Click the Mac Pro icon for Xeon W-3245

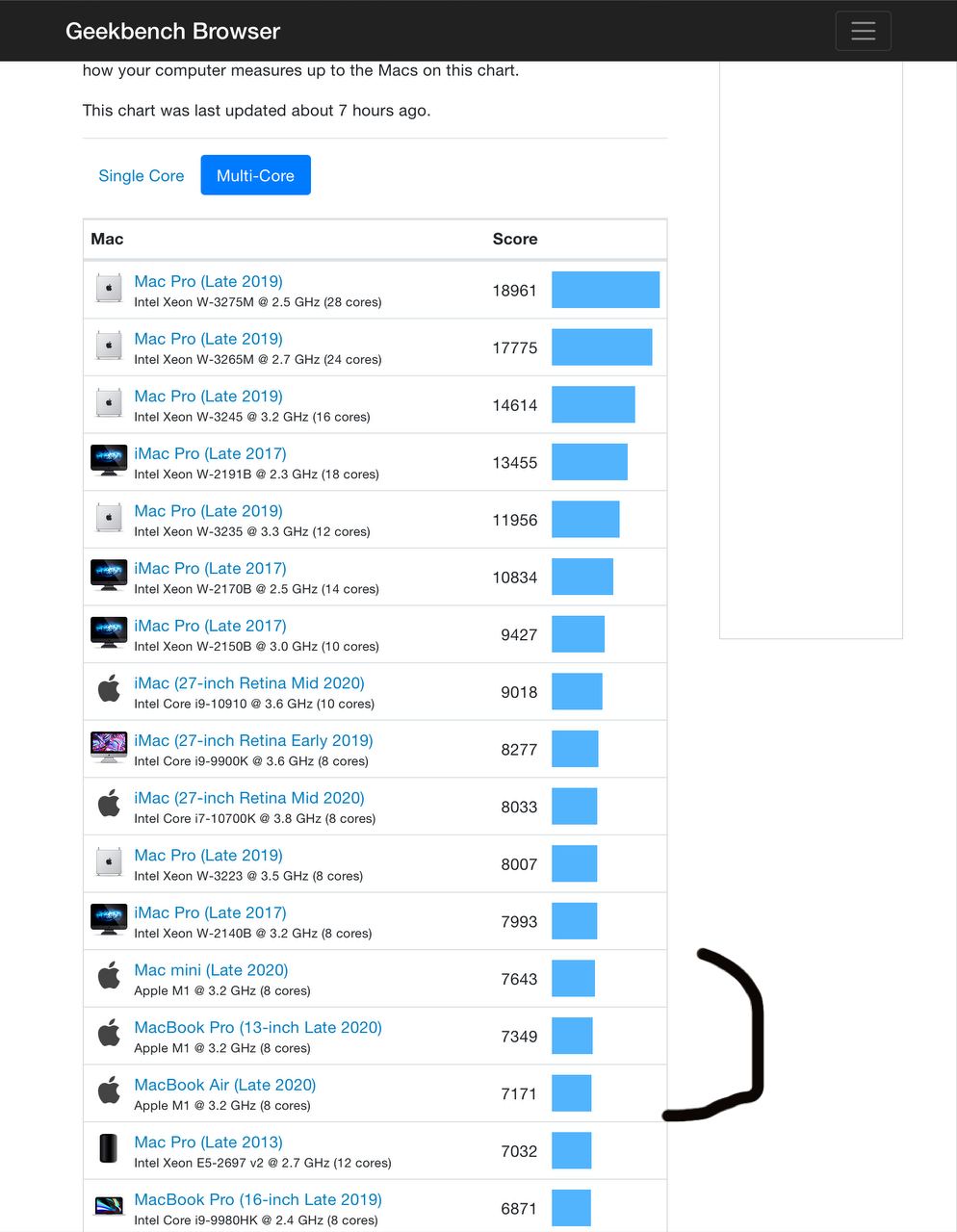(109, 403)
